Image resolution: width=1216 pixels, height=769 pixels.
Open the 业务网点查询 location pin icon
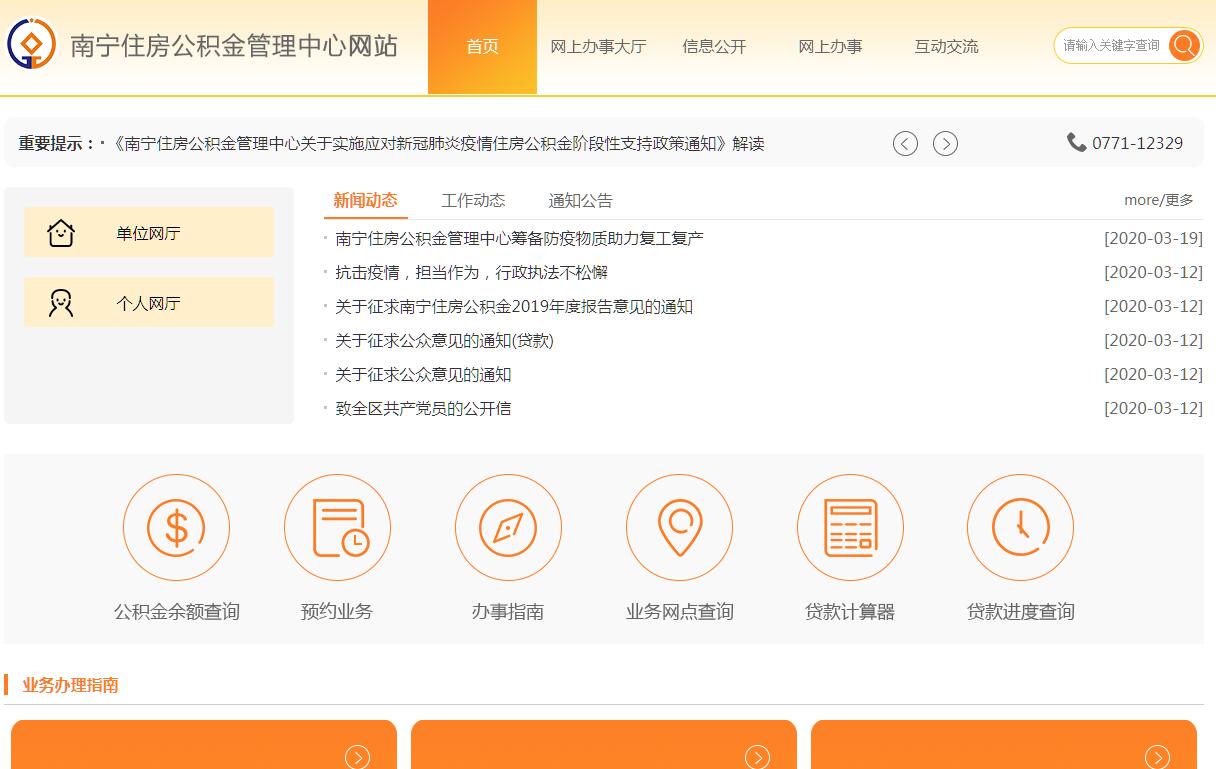(679, 527)
